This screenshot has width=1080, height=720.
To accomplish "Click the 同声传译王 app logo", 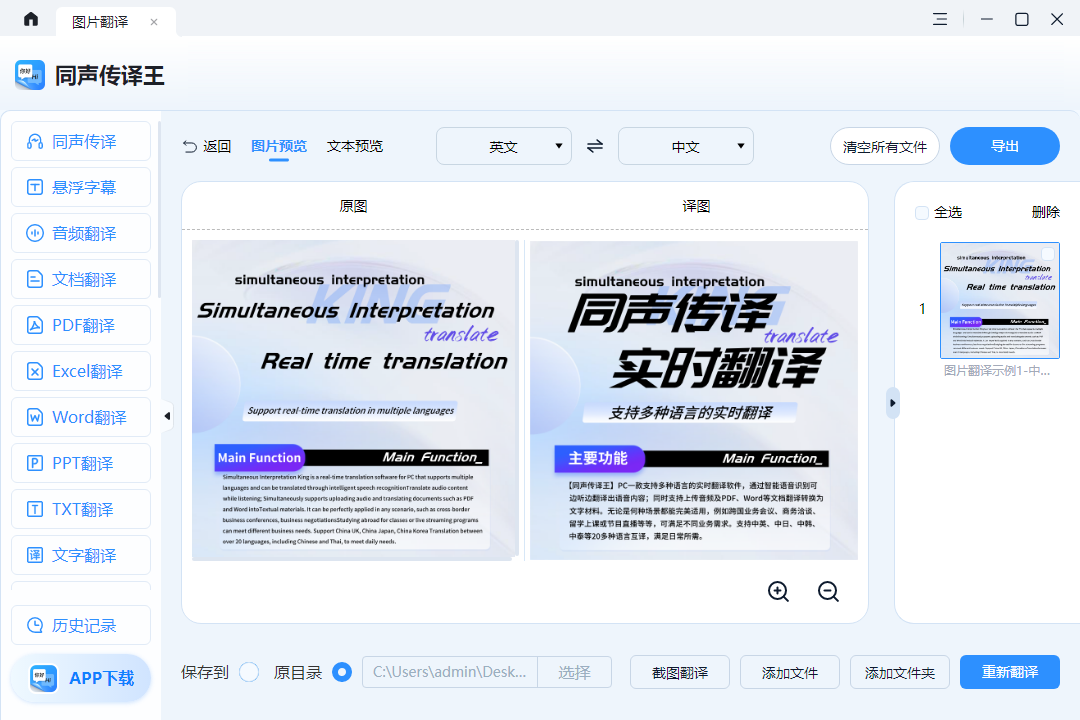I will pyautogui.click(x=30, y=75).
